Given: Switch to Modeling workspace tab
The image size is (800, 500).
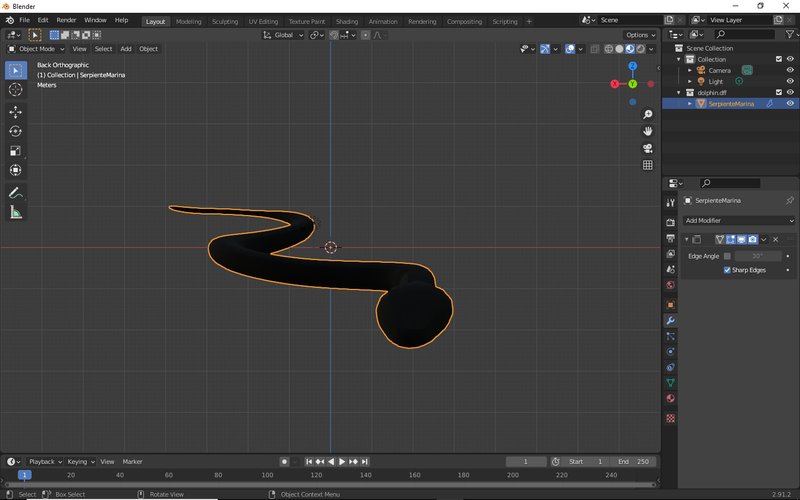Looking at the screenshot, I should [189, 21].
